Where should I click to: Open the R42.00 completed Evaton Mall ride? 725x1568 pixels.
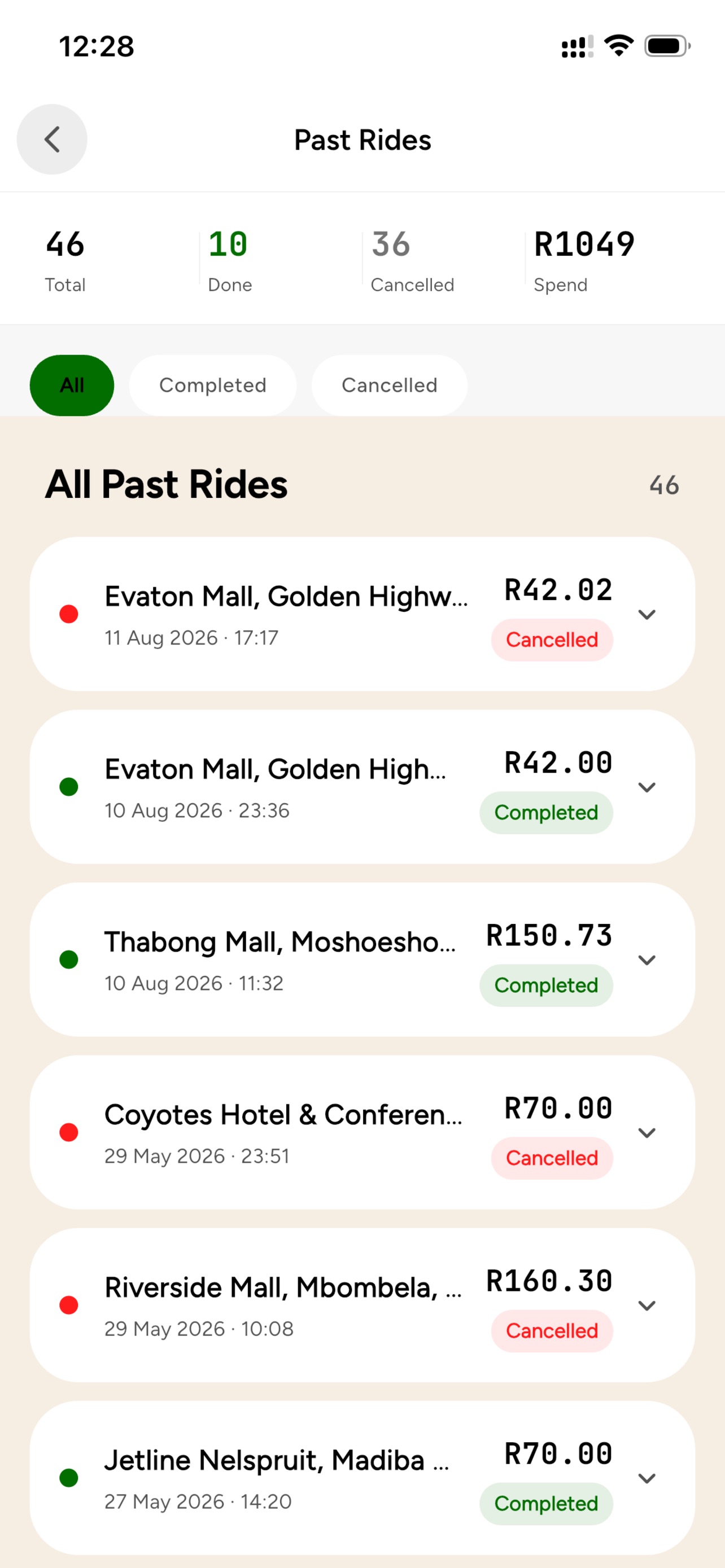362,786
